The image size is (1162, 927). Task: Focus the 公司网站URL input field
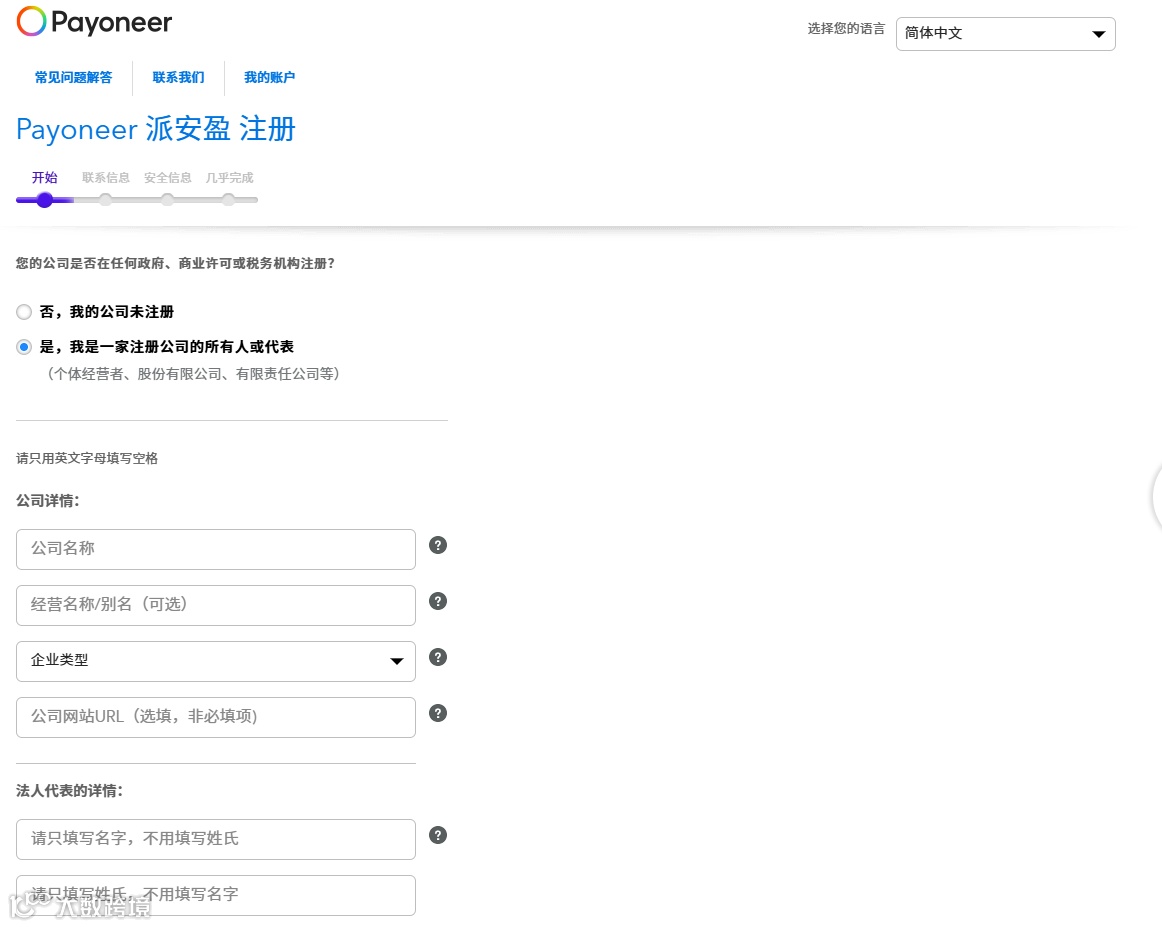[x=216, y=717]
